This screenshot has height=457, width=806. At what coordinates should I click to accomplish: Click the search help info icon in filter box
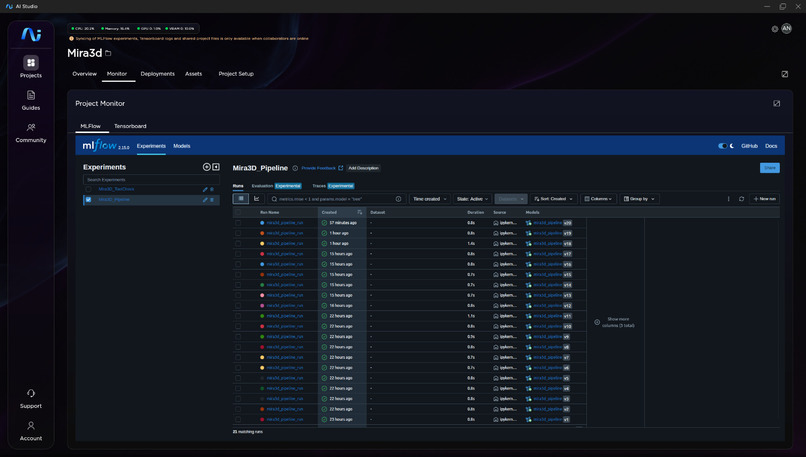(398, 199)
